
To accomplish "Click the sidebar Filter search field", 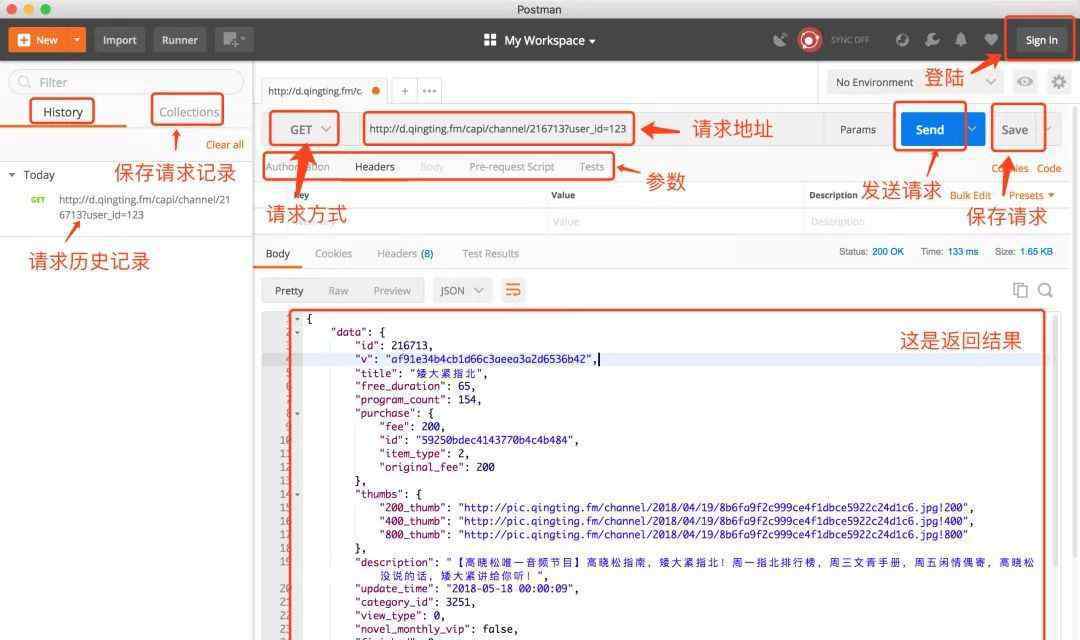I will (x=126, y=82).
